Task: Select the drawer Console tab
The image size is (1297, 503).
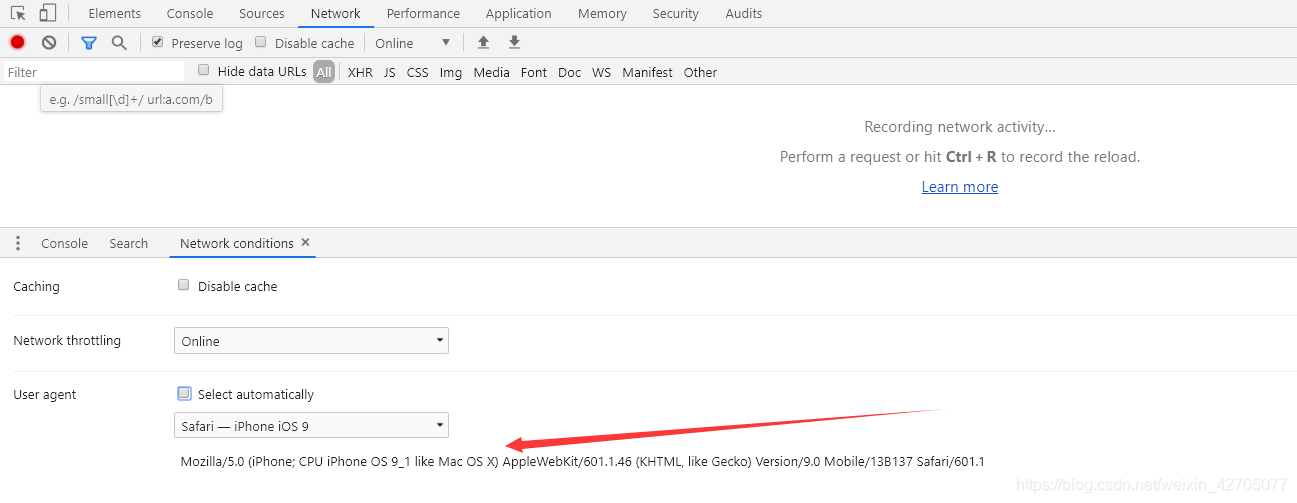Action: [65, 243]
